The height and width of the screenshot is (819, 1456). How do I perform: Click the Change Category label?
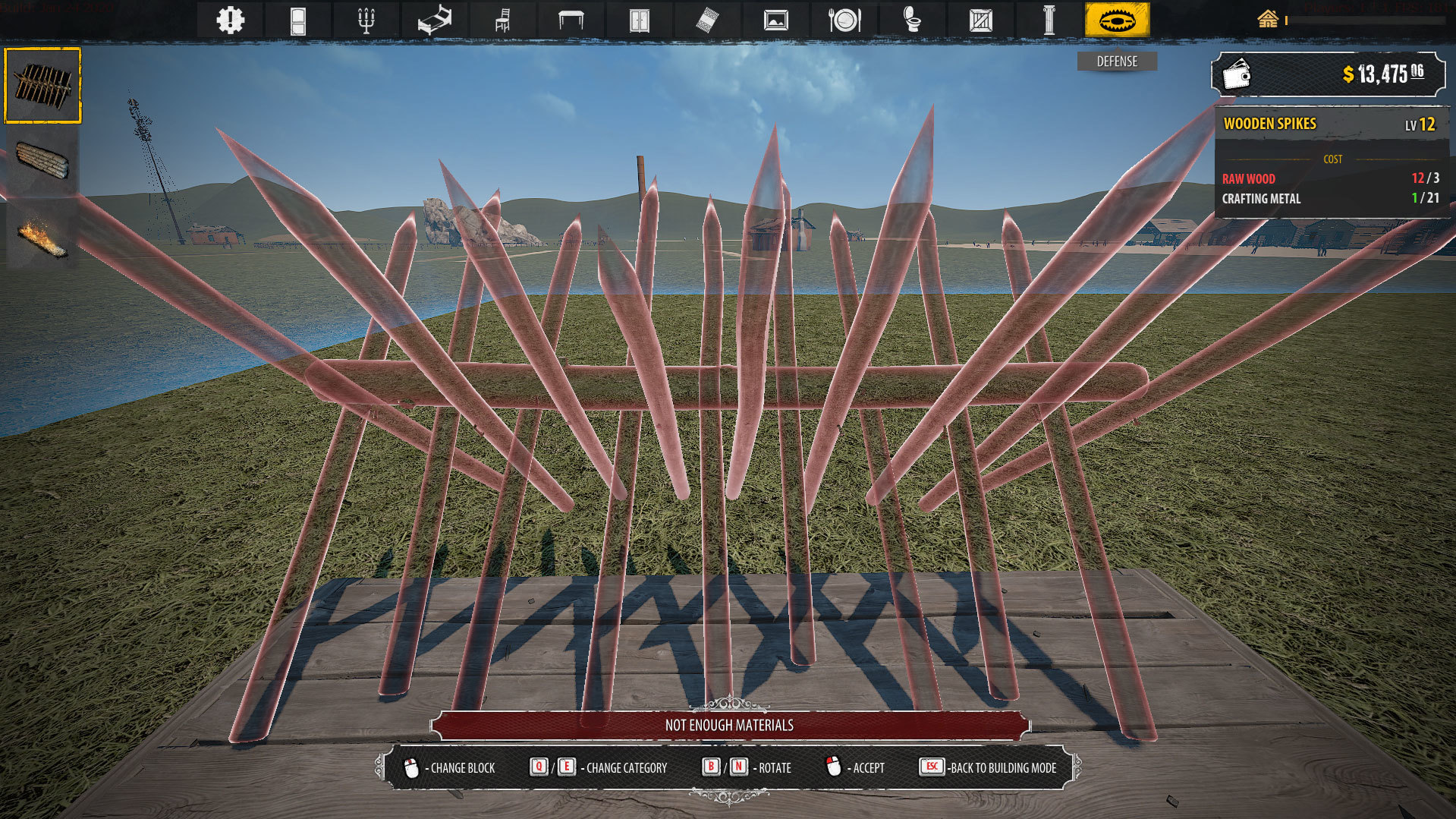627,768
